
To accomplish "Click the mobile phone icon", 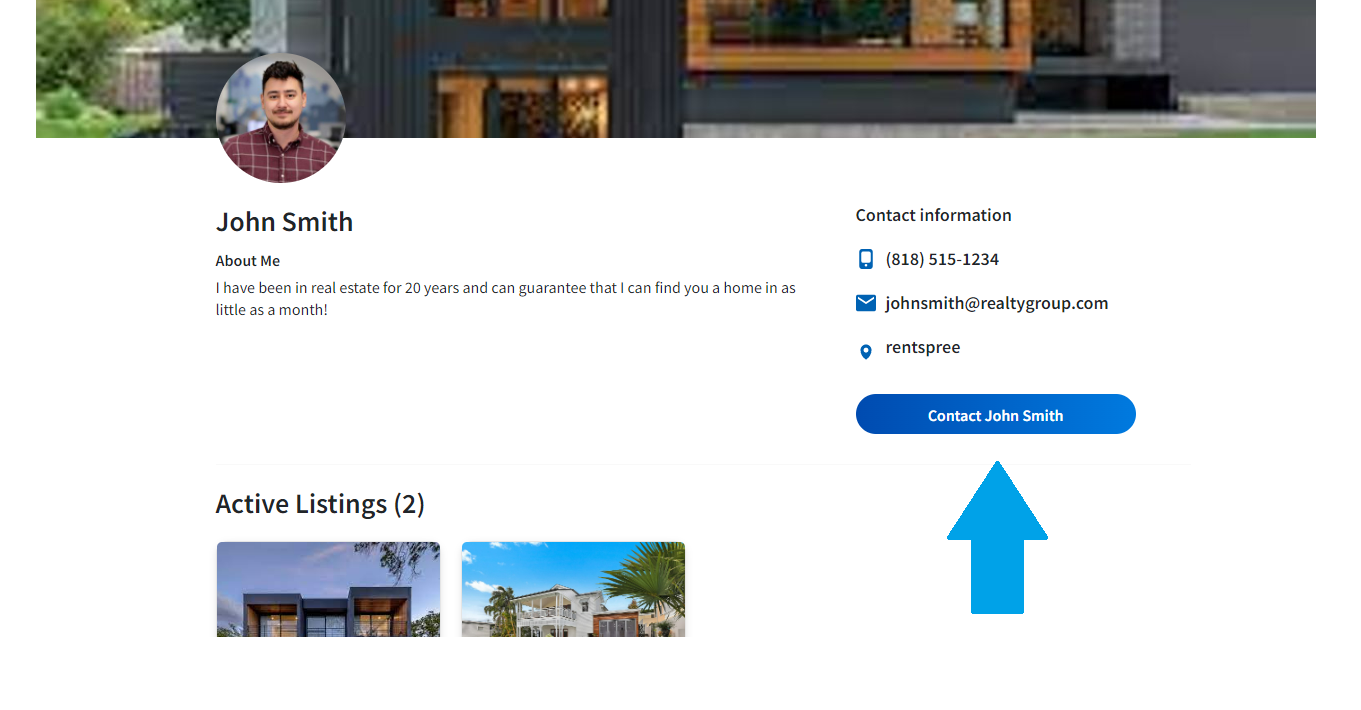I will 866,259.
